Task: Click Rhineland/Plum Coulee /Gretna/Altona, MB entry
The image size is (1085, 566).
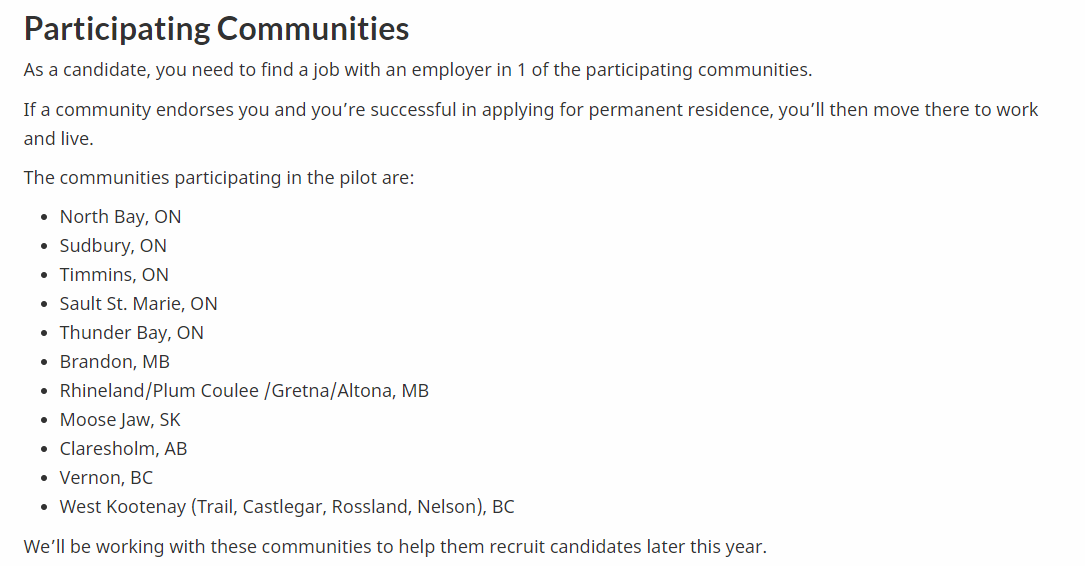Action: coord(244,391)
